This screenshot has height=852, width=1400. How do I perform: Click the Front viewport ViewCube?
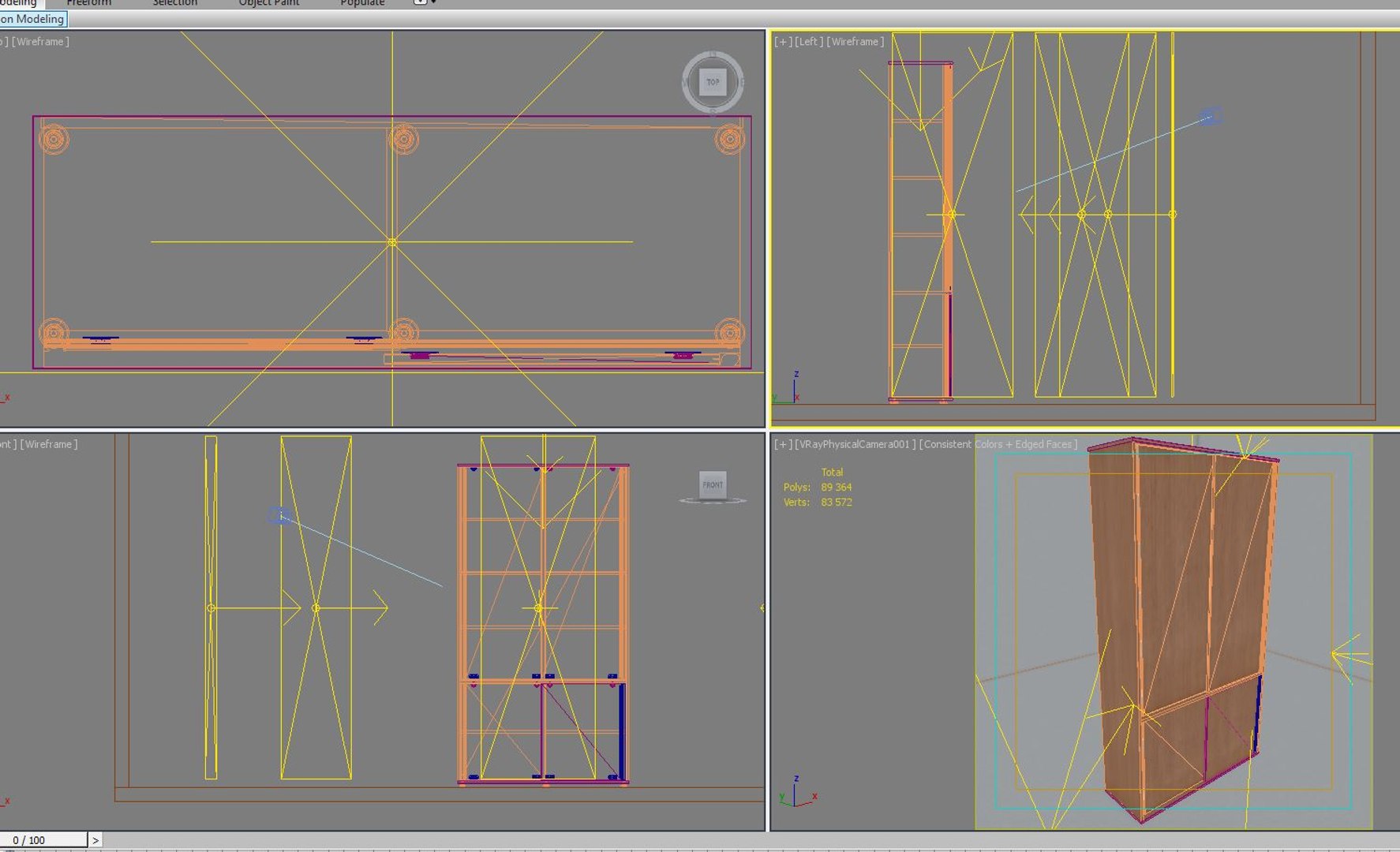(713, 486)
